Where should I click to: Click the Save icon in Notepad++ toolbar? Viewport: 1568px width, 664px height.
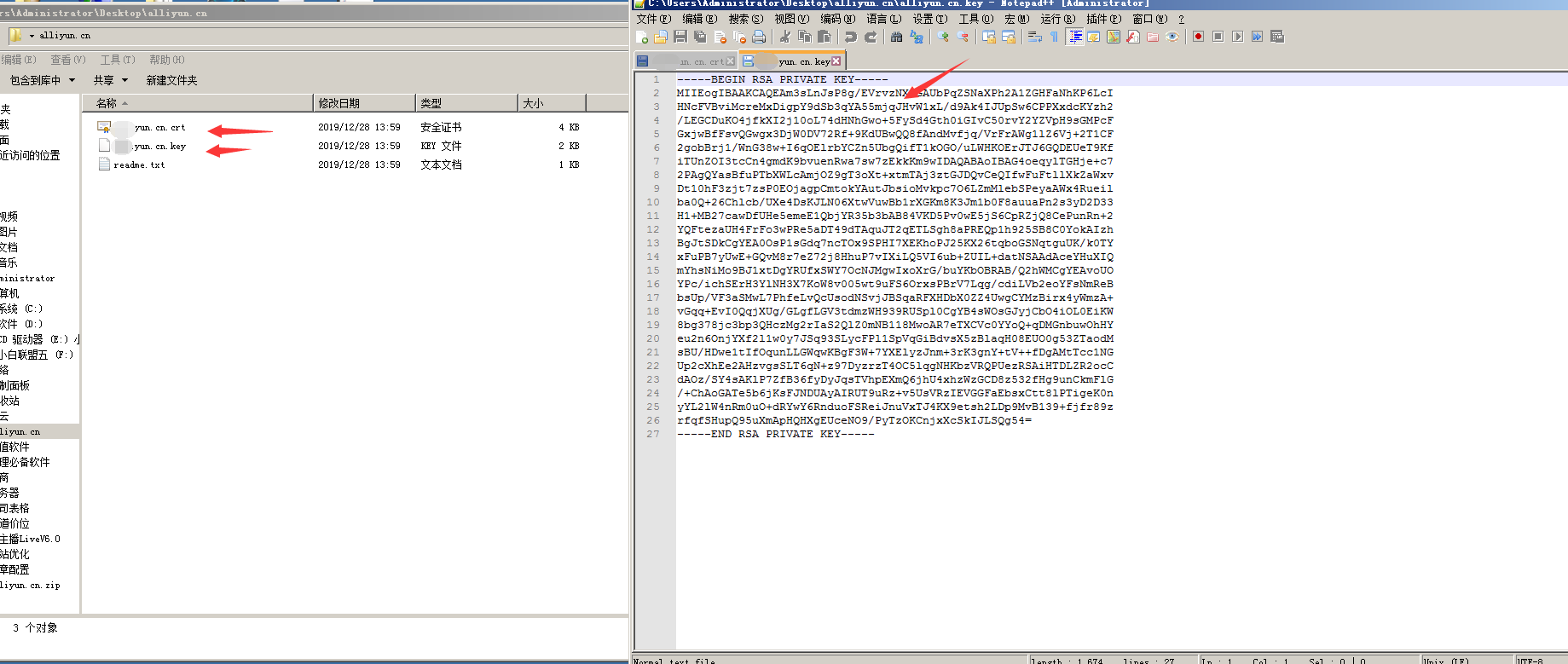point(680,37)
